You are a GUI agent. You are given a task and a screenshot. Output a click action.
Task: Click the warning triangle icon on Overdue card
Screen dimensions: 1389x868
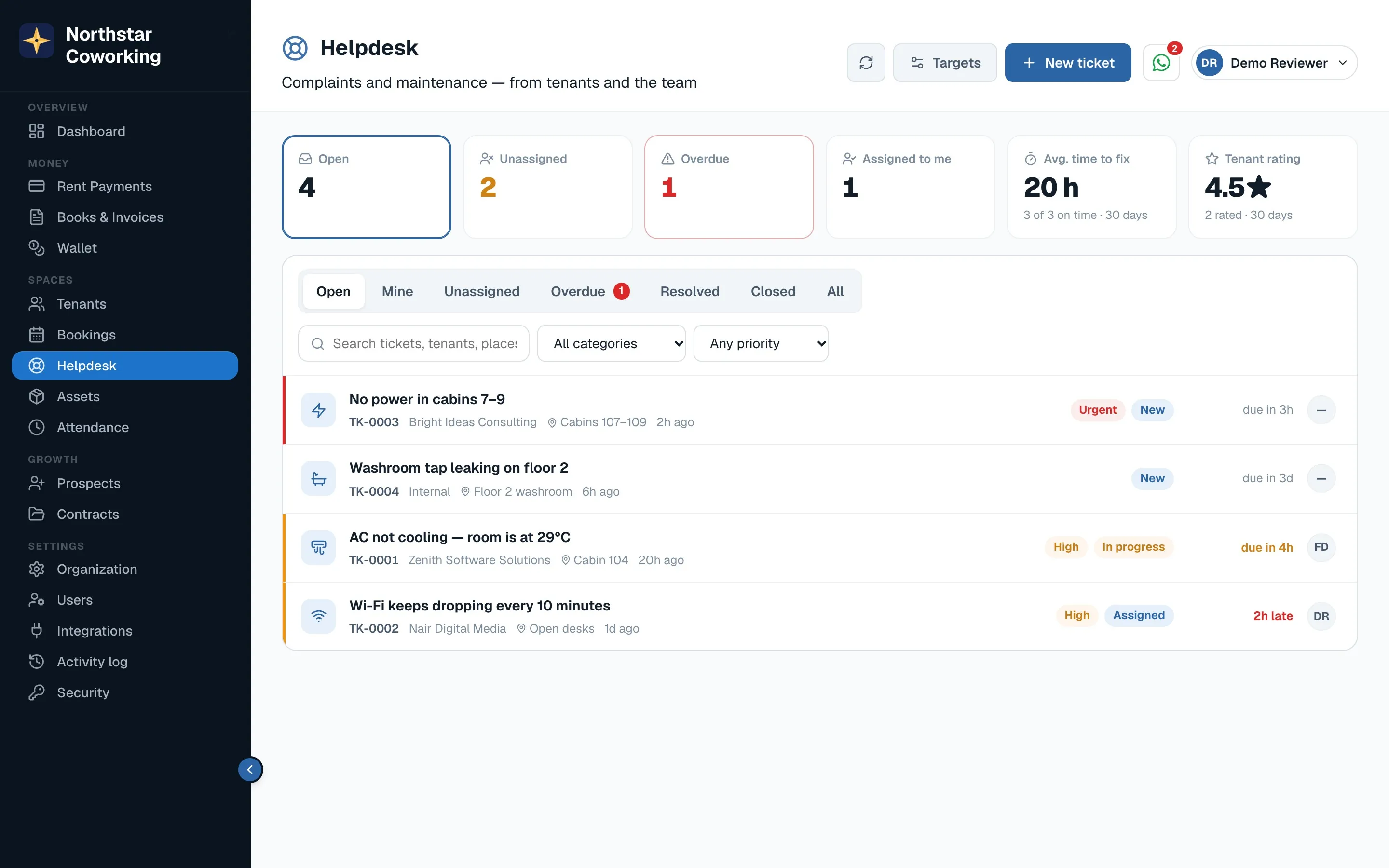pyautogui.click(x=667, y=159)
